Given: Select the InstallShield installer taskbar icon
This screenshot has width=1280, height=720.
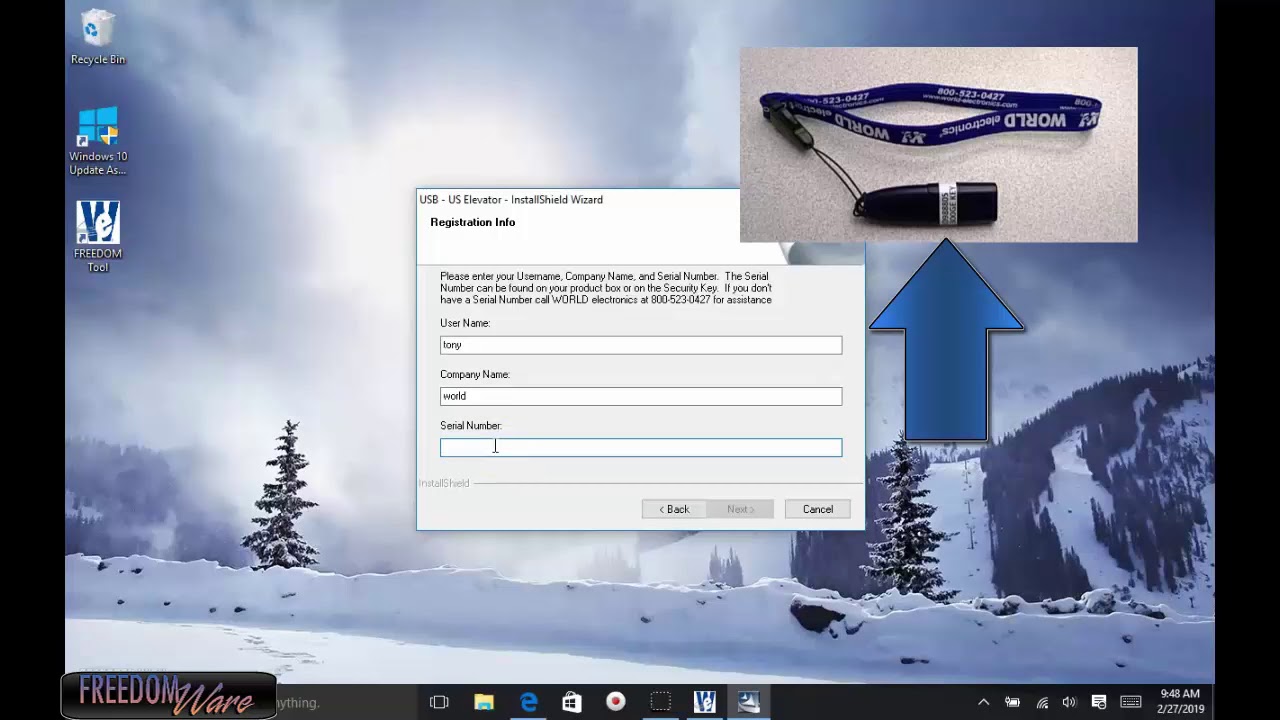Looking at the screenshot, I should point(748,702).
